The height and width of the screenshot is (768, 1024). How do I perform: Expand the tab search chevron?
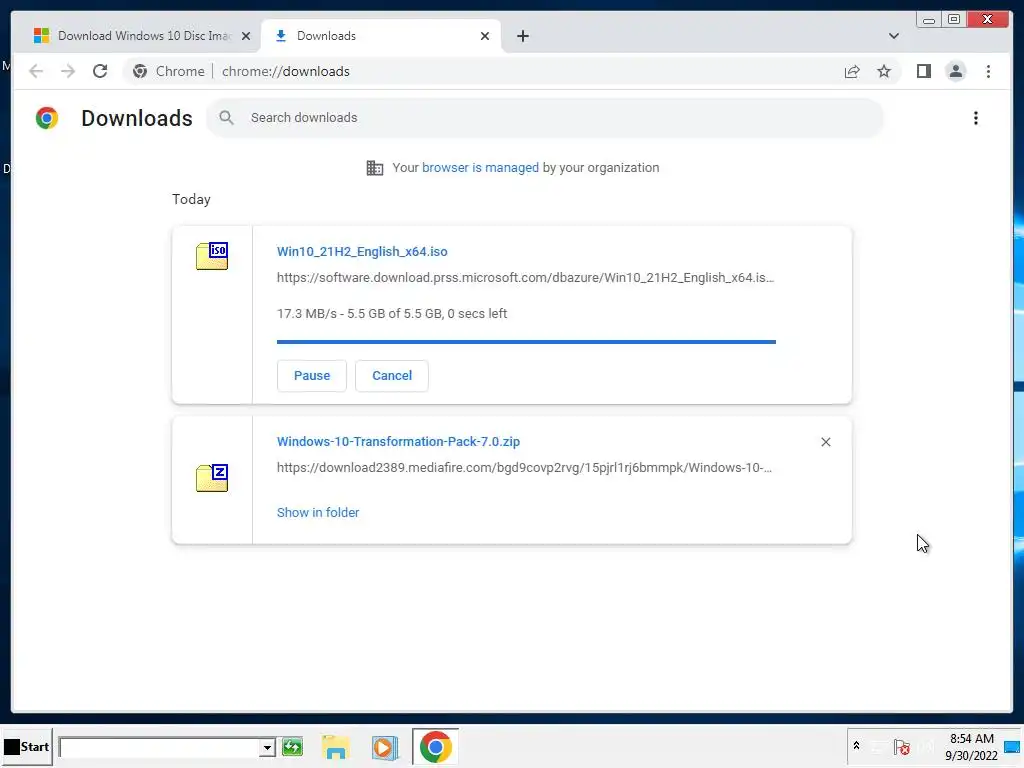click(x=893, y=36)
